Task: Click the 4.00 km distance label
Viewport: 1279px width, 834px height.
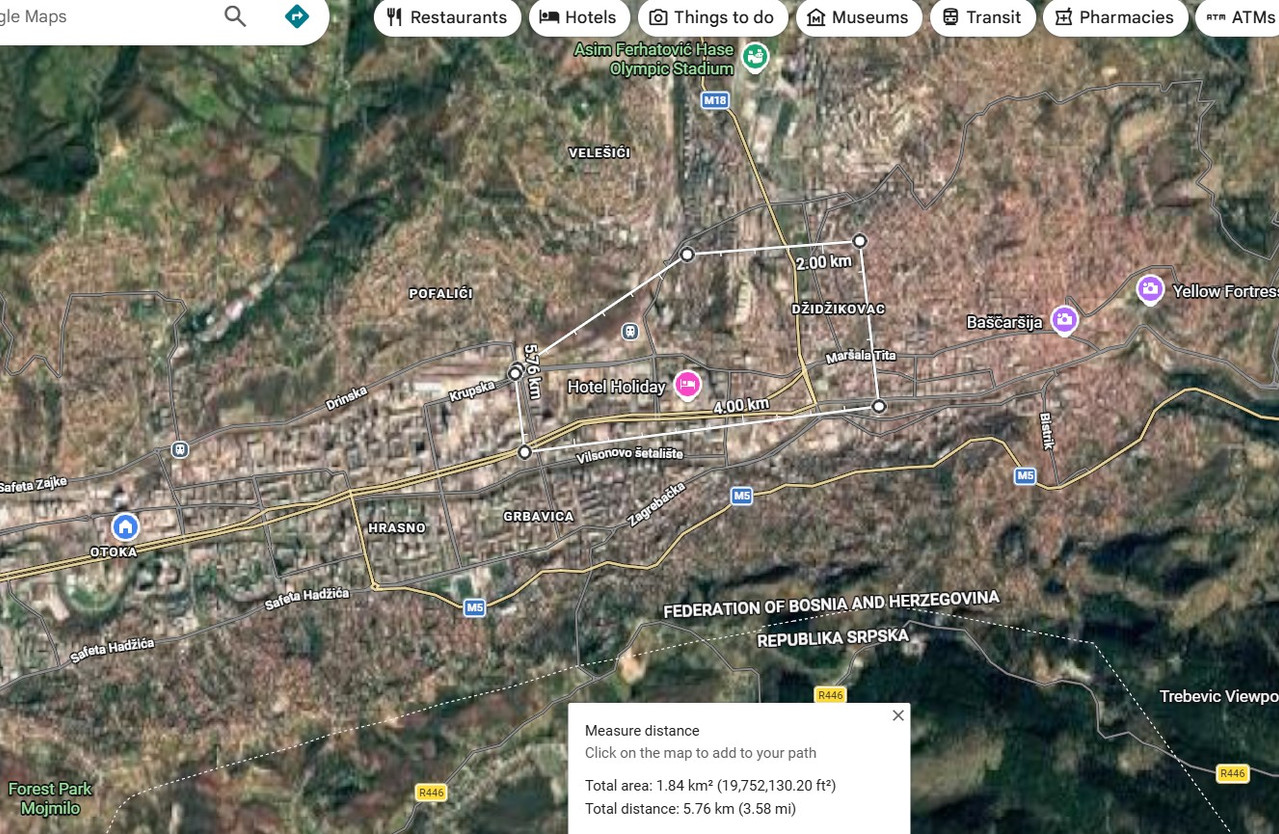Action: [741, 406]
